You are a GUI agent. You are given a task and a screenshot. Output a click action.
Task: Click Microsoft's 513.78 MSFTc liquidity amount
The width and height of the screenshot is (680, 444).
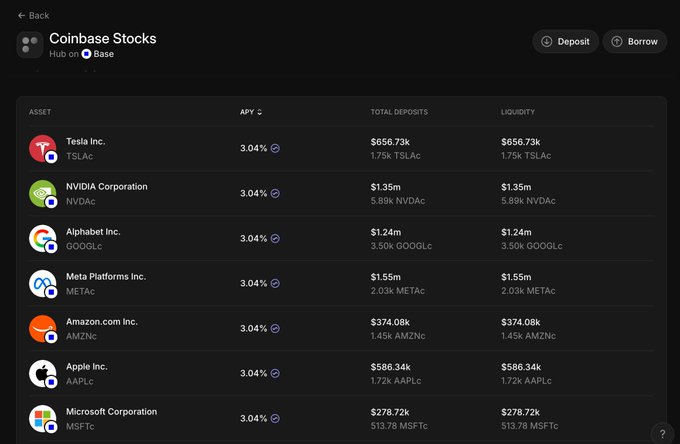[530, 426]
